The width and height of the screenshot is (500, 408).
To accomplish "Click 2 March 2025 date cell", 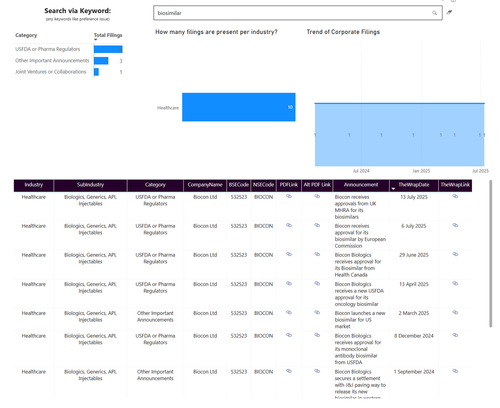I will pyautogui.click(x=414, y=313).
